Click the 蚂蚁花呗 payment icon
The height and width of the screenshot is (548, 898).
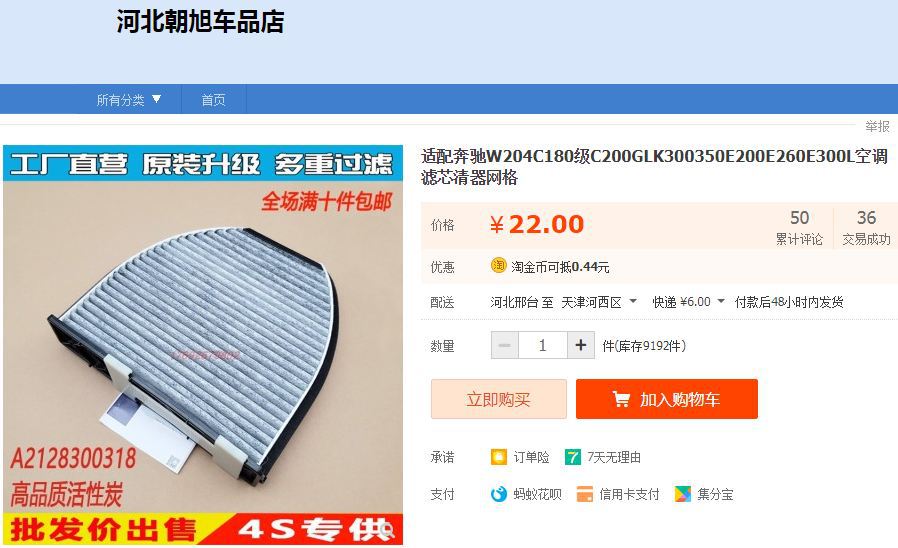click(x=499, y=494)
